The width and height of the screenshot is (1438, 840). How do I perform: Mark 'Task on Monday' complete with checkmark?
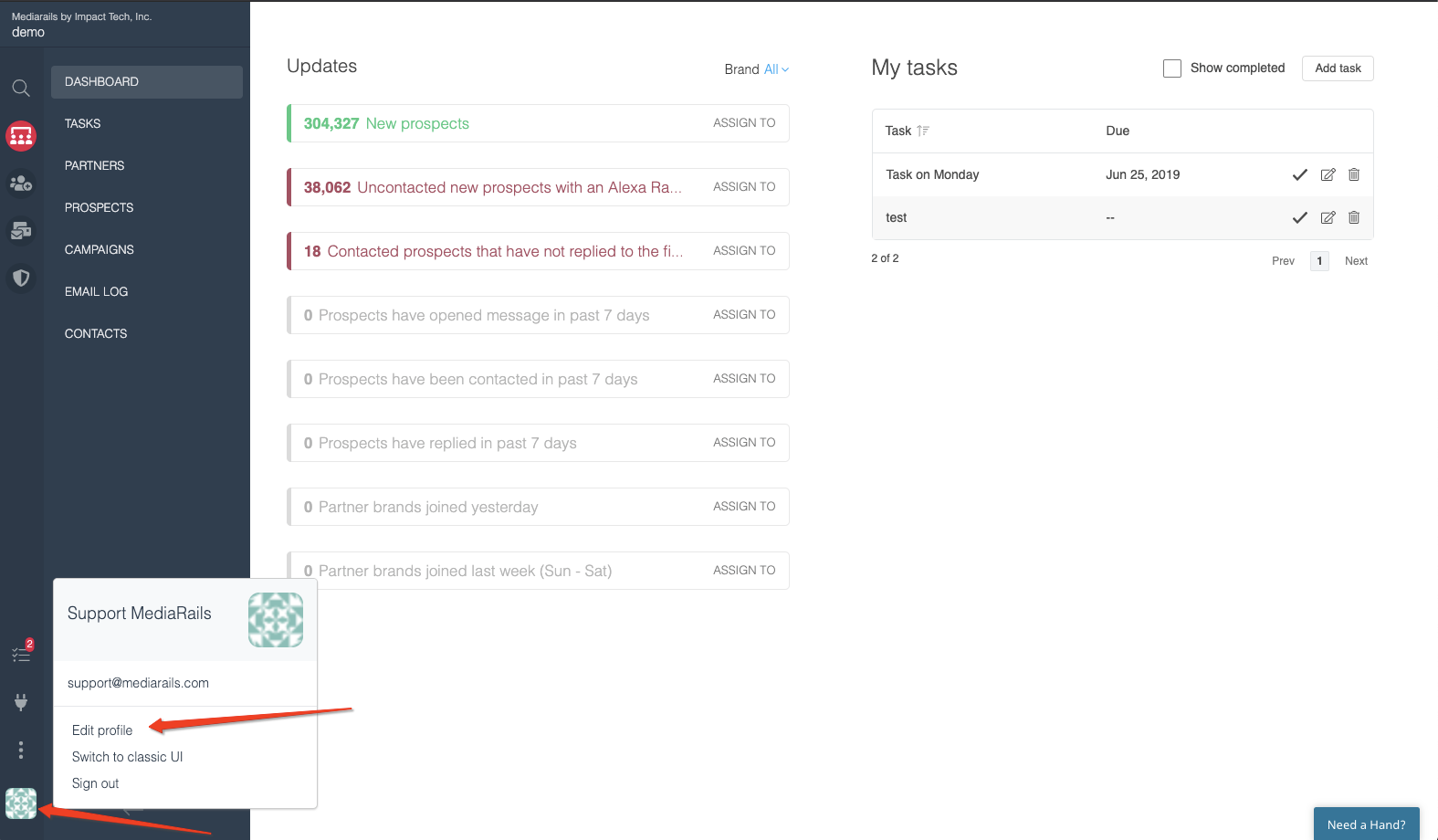[1299, 174]
